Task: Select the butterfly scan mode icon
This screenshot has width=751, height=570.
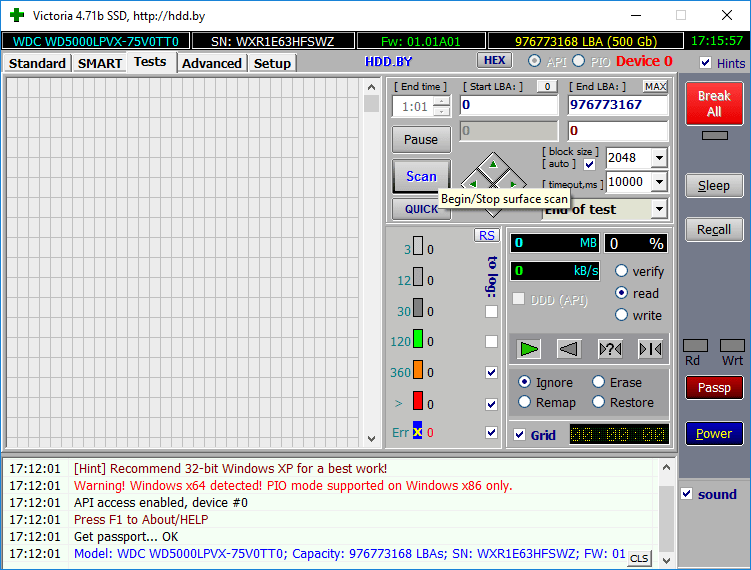Action: coord(650,349)
